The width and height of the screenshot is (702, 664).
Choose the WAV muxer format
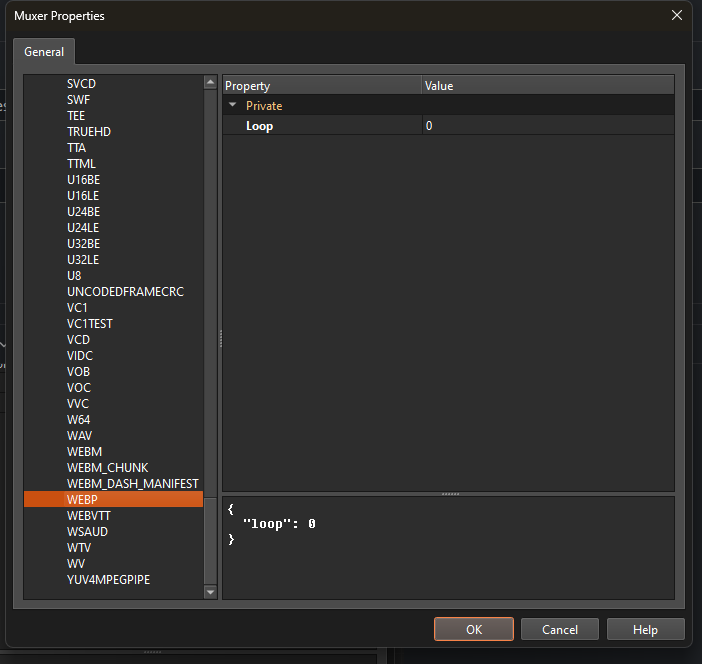click(x=80, y=436)
